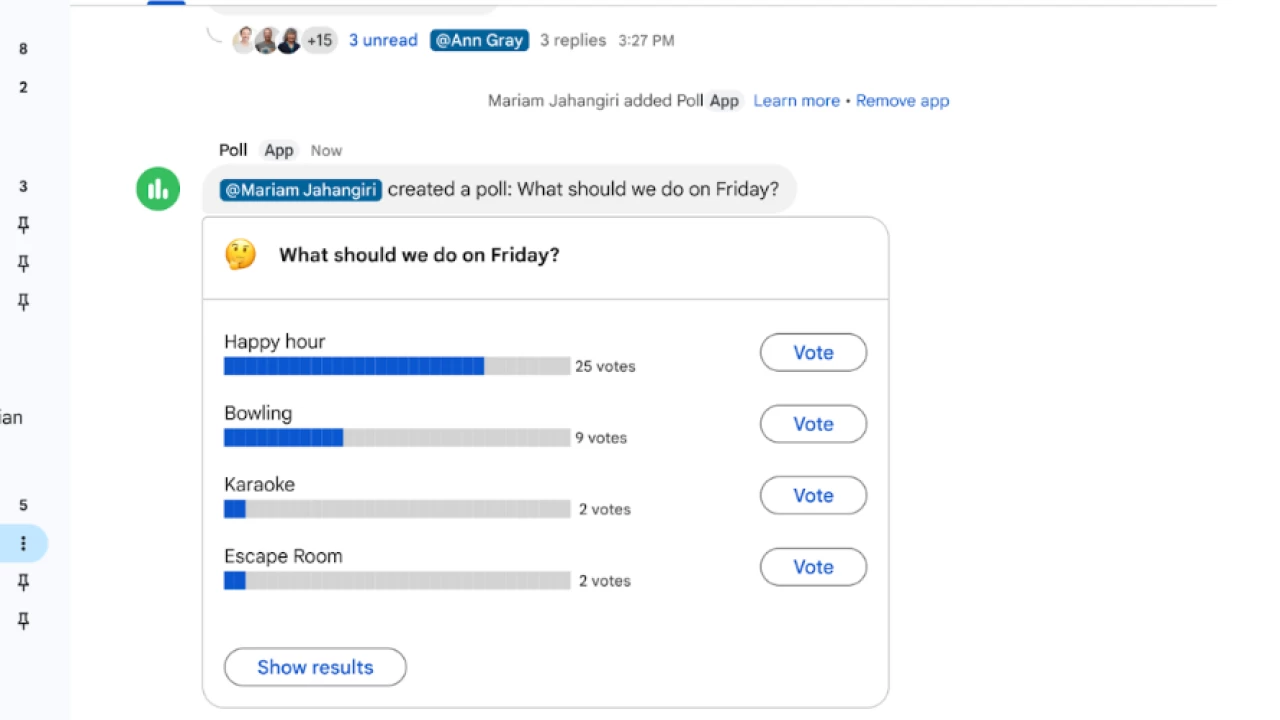The image size is (1280, 720).
Task: Open the three-dot more options in sidebar
Action: pyautogui.click(x=23, y=544)
